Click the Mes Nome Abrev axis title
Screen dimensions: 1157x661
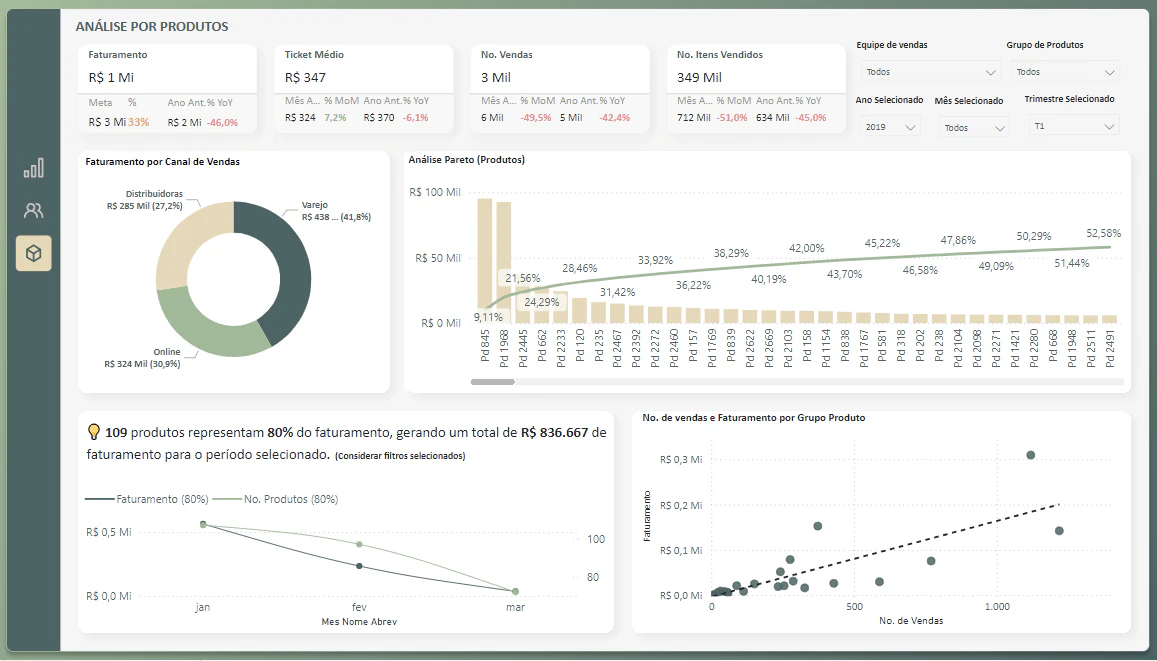(x=359, y=622)
